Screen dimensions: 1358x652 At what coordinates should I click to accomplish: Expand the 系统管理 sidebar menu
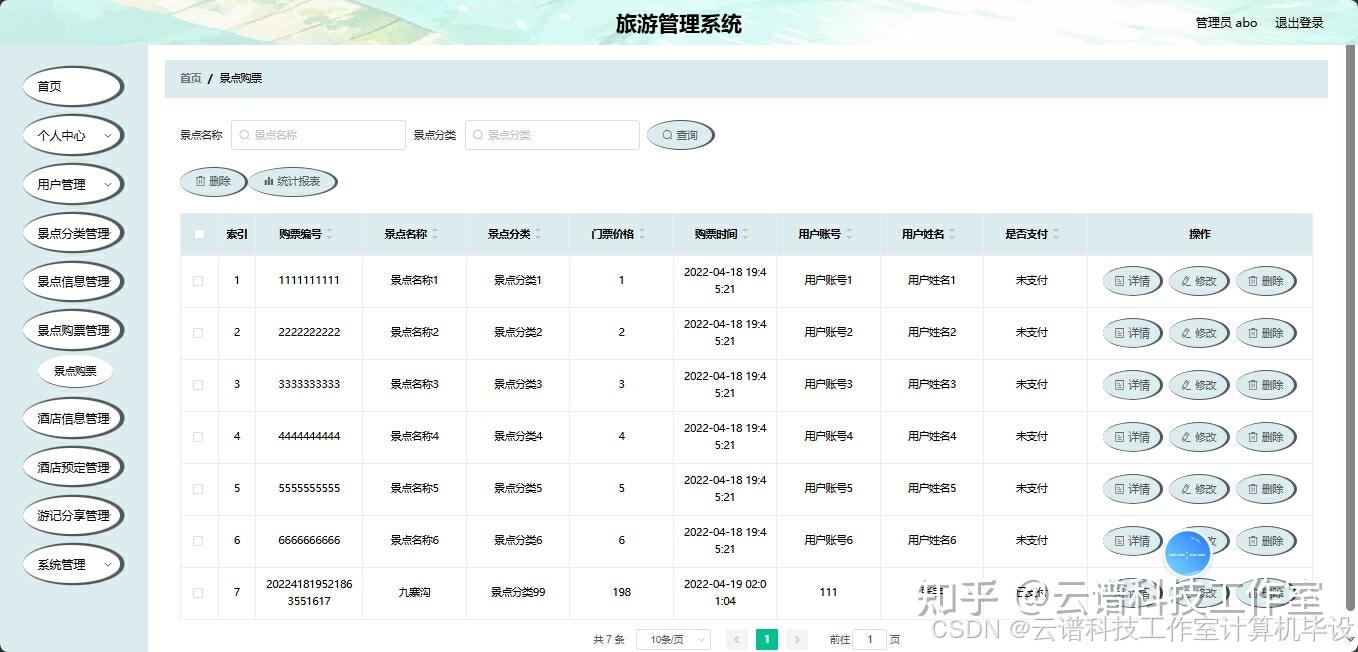click(72, 564)
